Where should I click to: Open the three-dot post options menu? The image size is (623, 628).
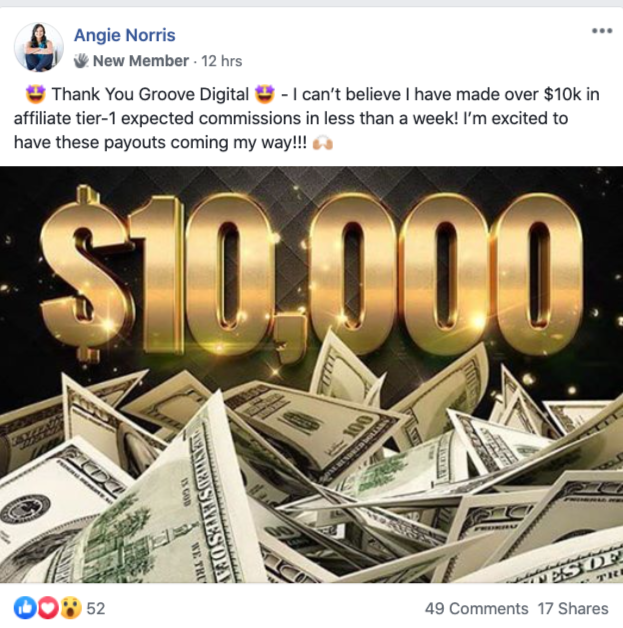pos(602,31)
